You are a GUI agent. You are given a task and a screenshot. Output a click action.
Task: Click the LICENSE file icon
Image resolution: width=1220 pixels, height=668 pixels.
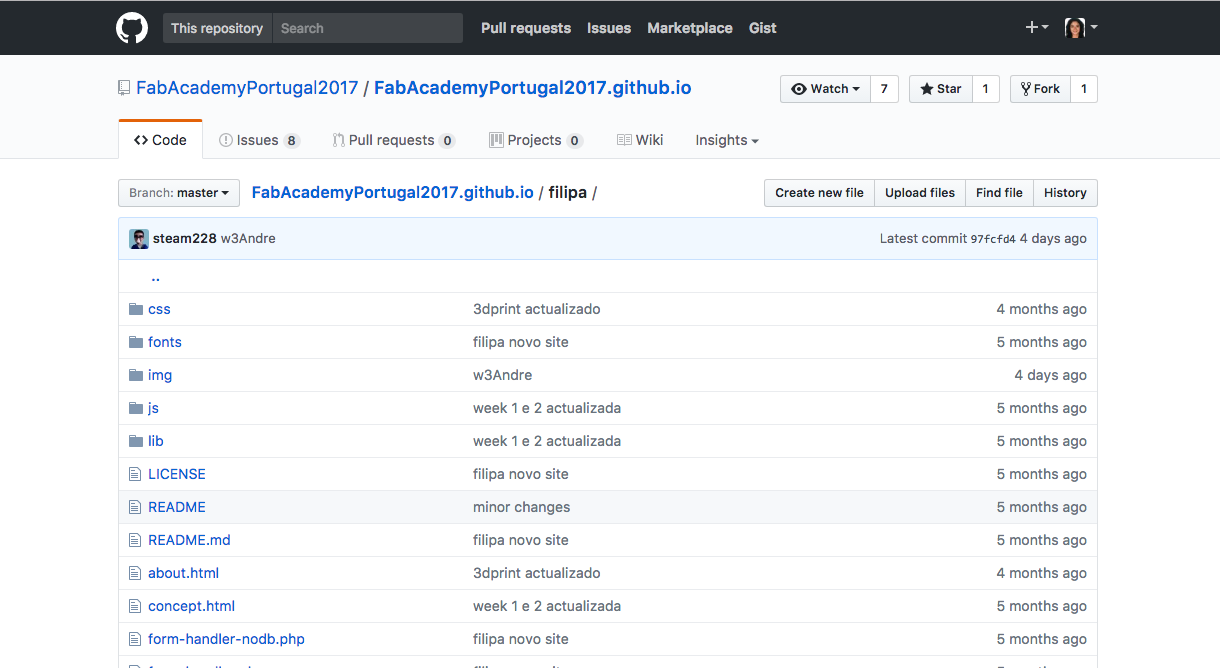coord(135,474)
